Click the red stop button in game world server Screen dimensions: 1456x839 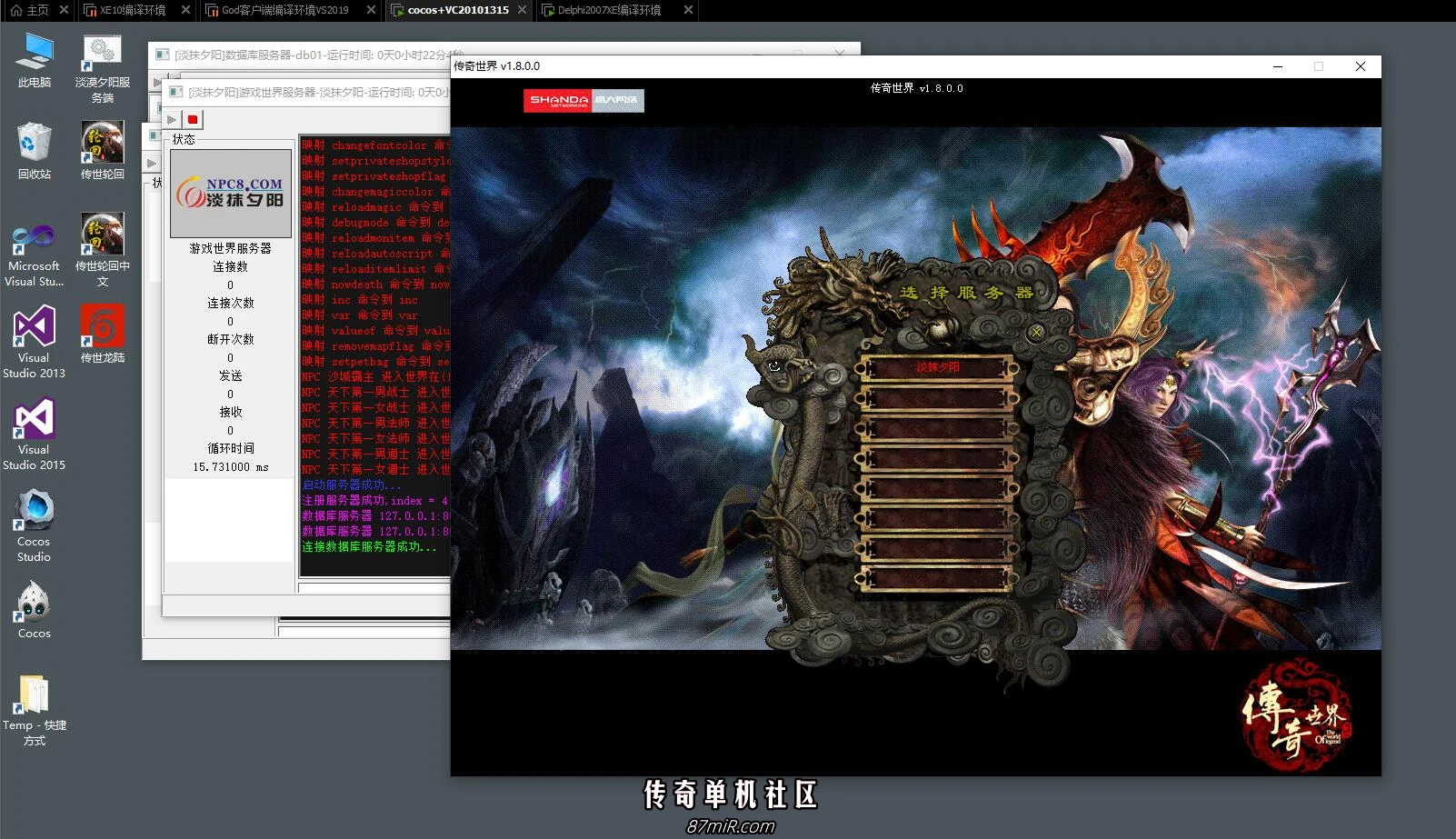click(x=193, y=120)
